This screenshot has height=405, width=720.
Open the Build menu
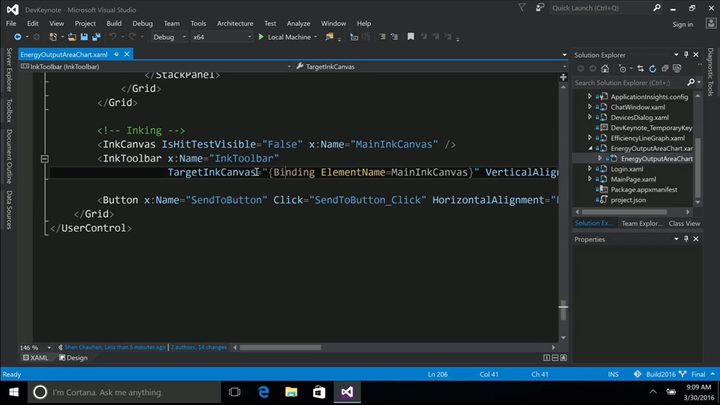pyautogui.click(x=114, y=23)
